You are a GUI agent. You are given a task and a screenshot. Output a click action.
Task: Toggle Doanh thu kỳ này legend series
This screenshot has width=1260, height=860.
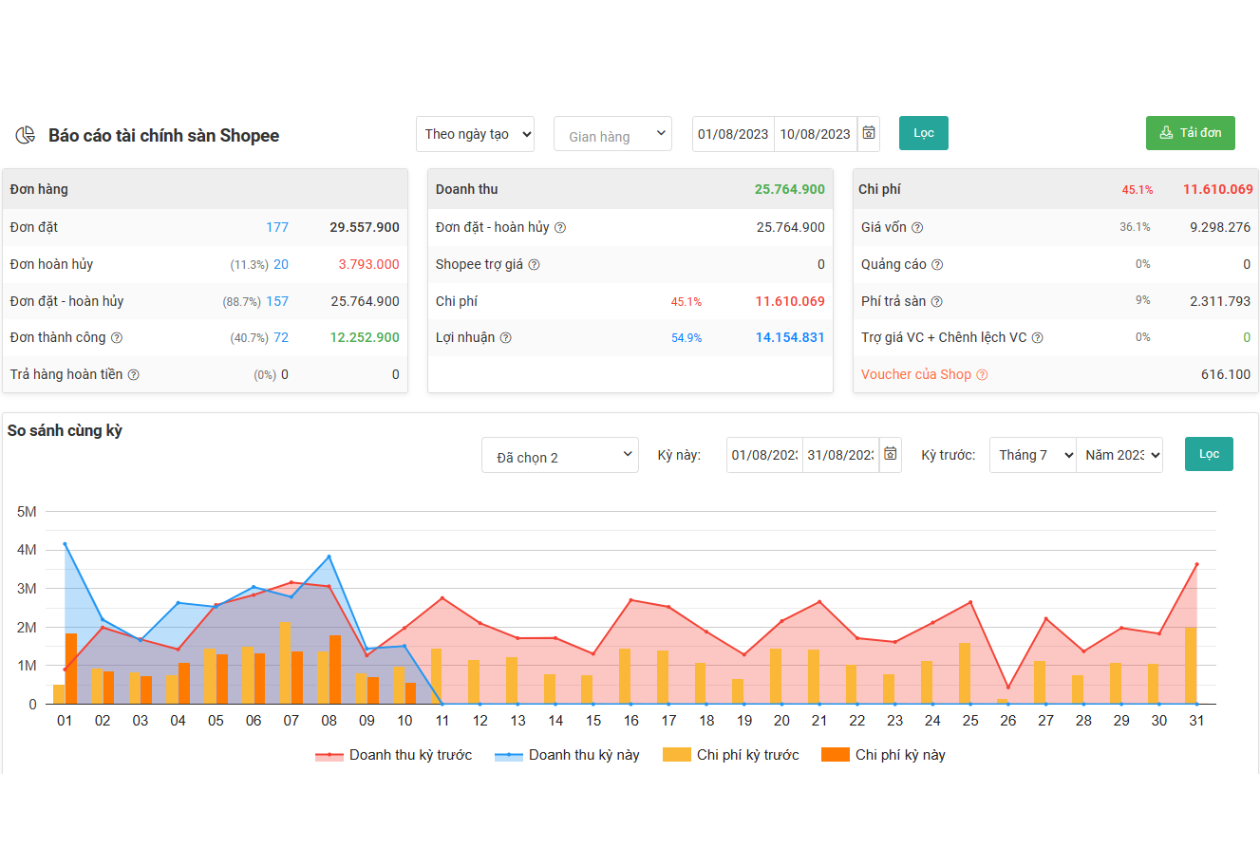(x=568, y=755)
